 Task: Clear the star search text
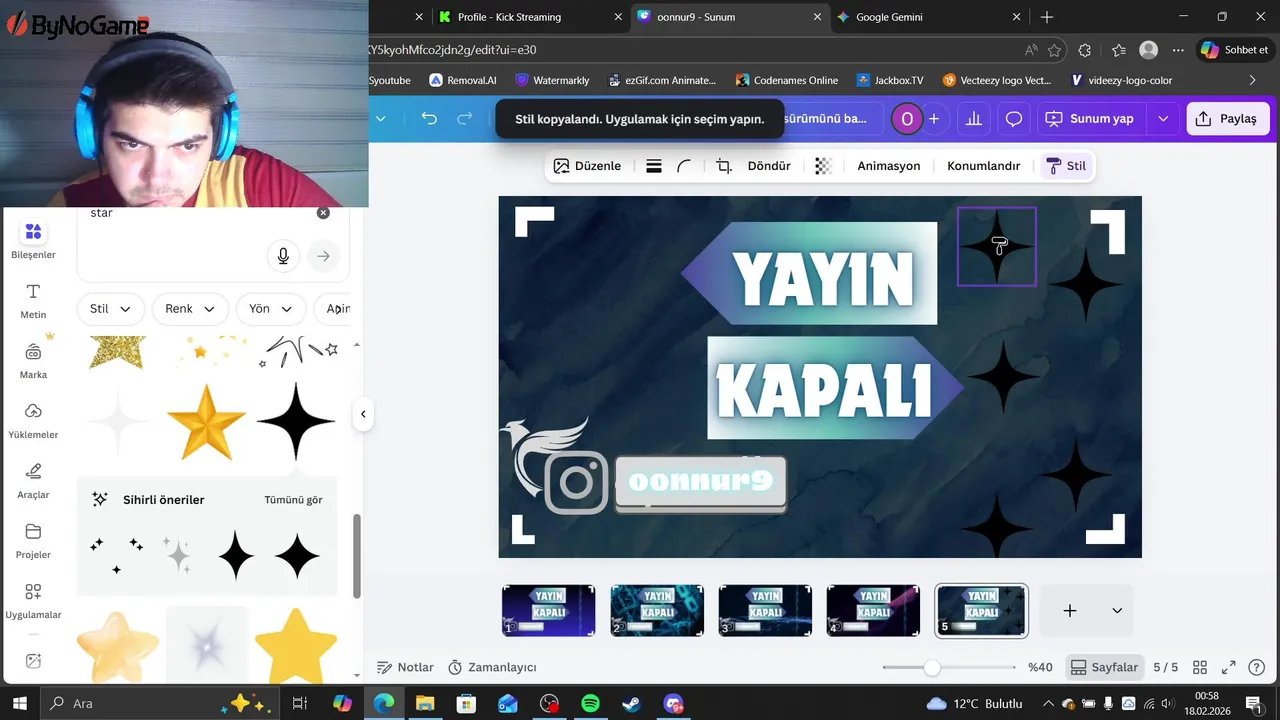pyautogui.click(x=323, y=213)
